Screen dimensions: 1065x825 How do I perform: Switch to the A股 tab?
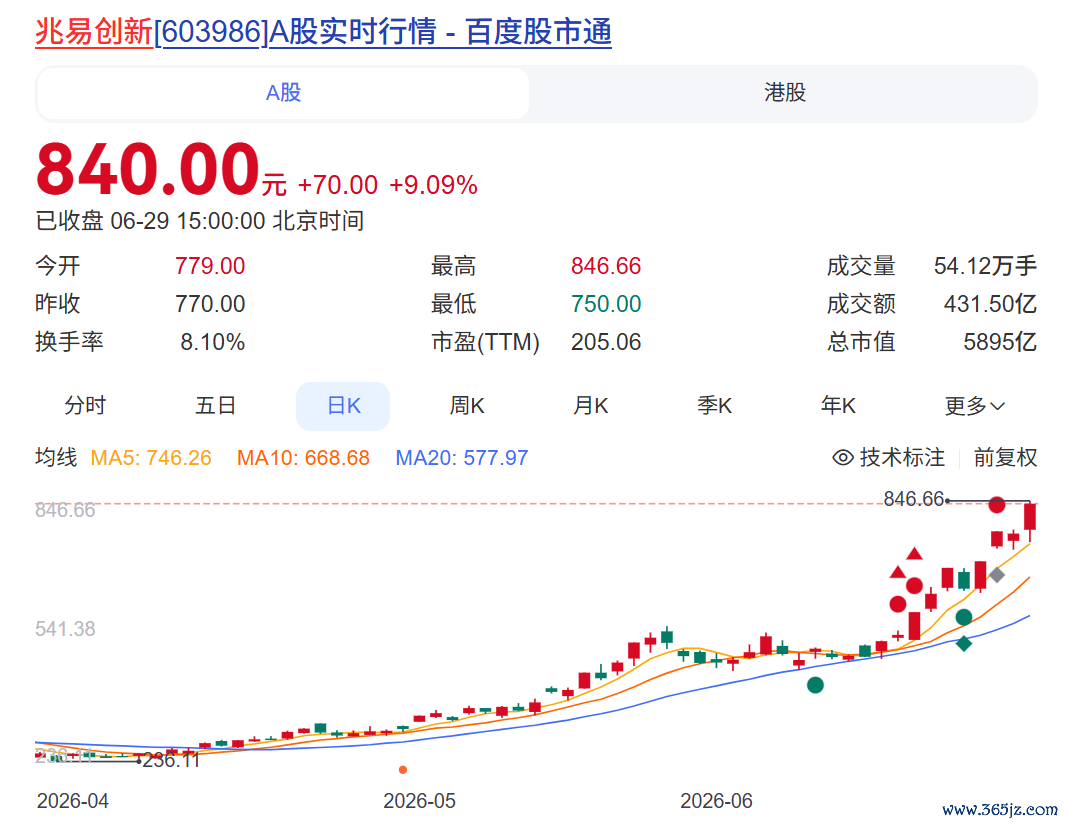[283, 93]
